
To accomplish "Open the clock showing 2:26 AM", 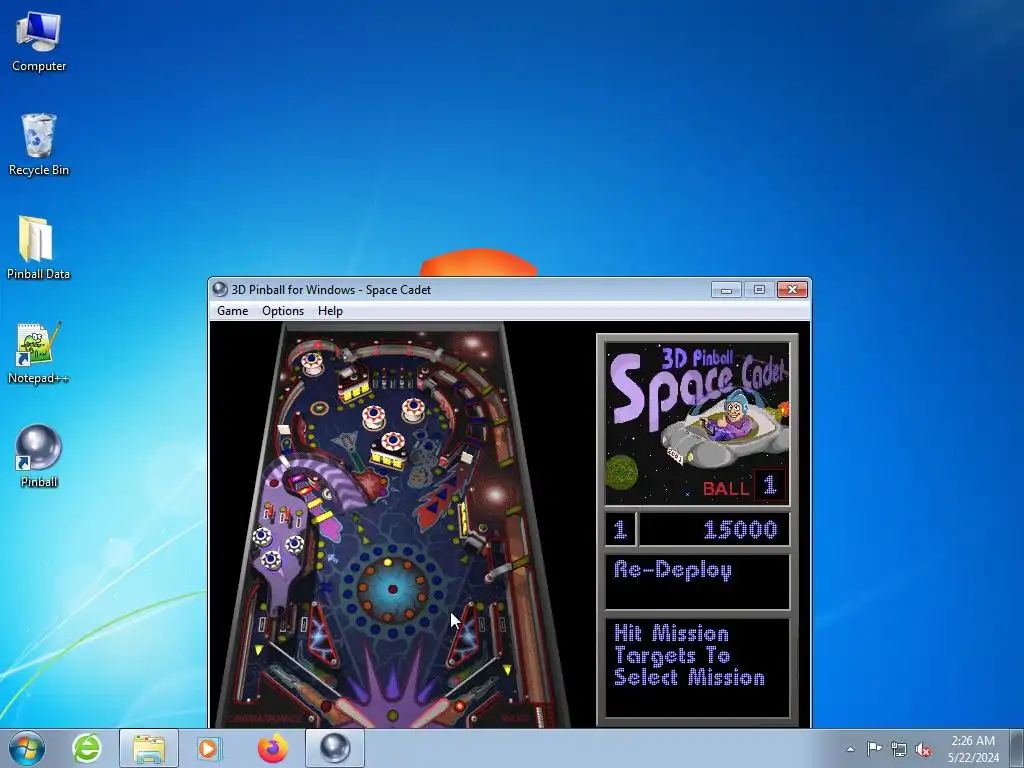I will [x=973, y=749].
